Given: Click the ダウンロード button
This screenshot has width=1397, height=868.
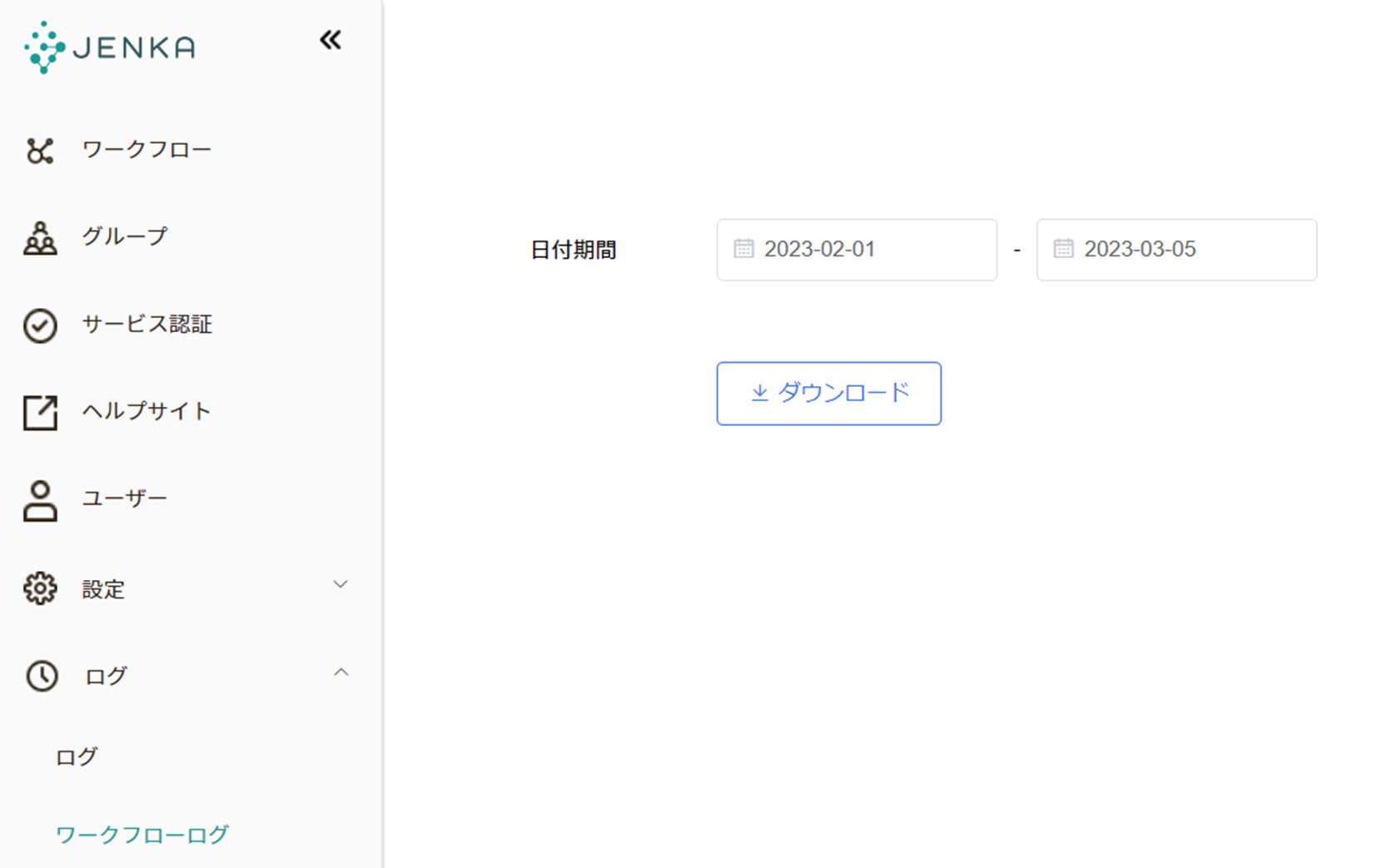Looking at the screenshot, I should point(828,393).
